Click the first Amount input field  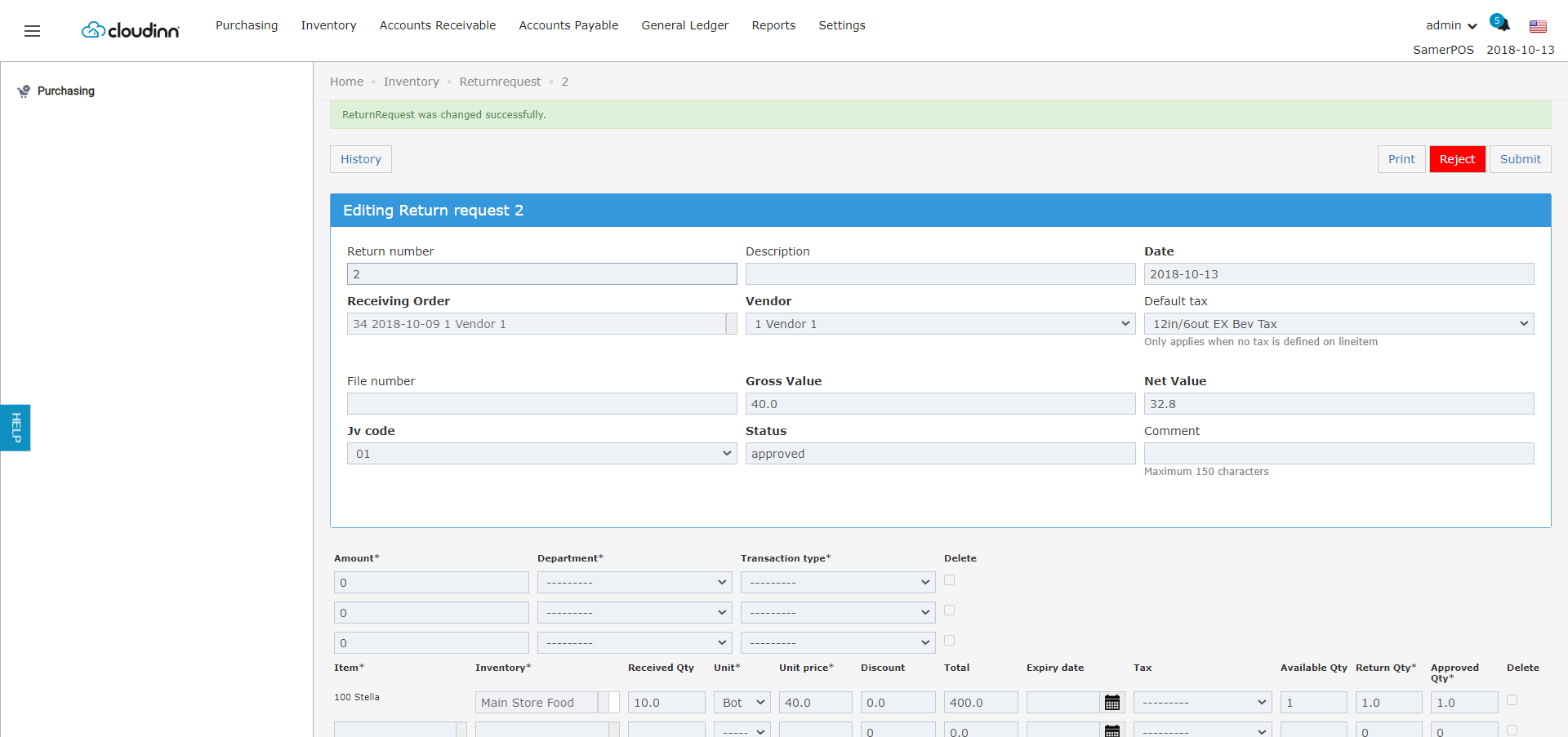[x=431, y=583]
